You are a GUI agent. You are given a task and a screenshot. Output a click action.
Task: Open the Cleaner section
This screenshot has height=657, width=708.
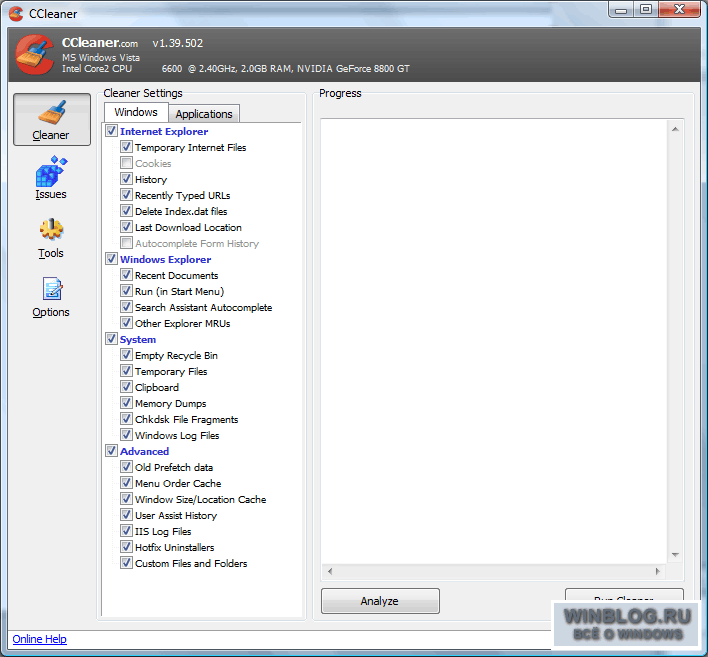click(x=51, y=119)
